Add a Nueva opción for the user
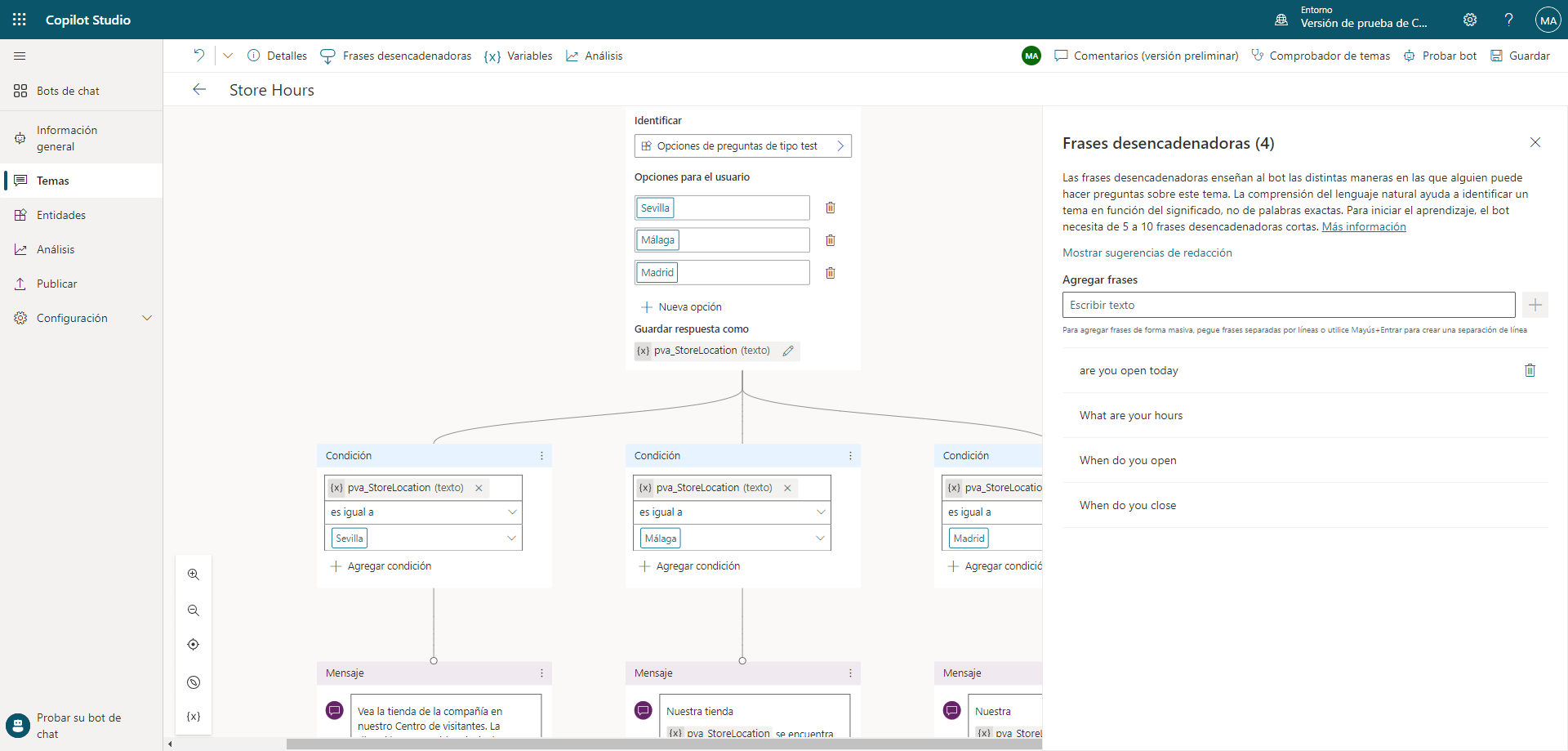The height and width of the screenshot is (751, 1568). point(681,307)
